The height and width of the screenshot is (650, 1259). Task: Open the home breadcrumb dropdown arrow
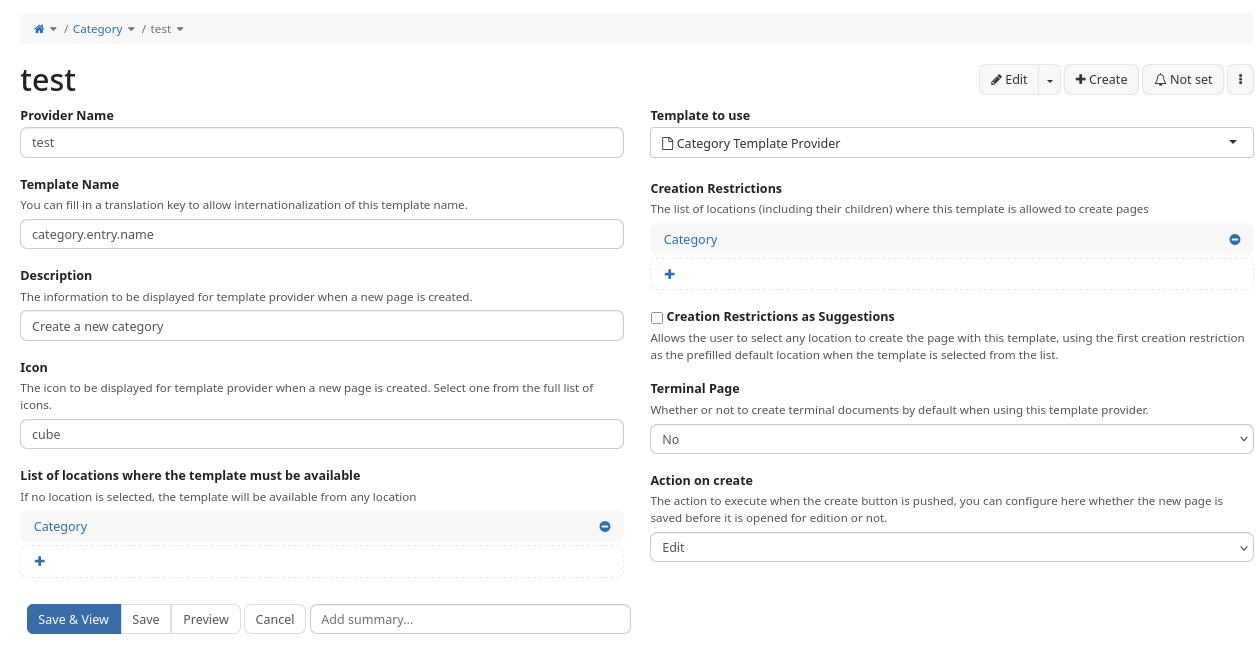pos(54,29)
